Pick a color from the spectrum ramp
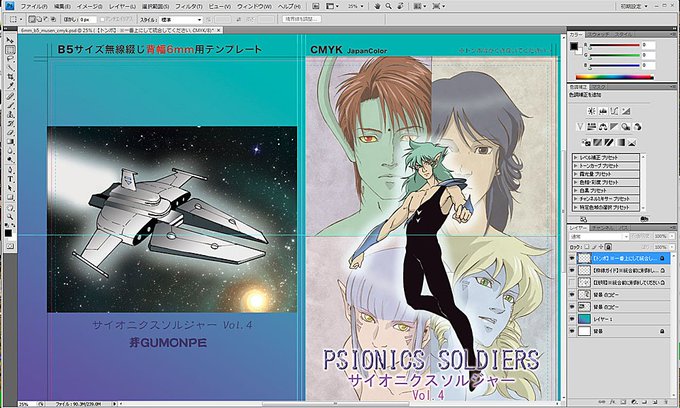The image size is (680, 408). coord(614,77)
